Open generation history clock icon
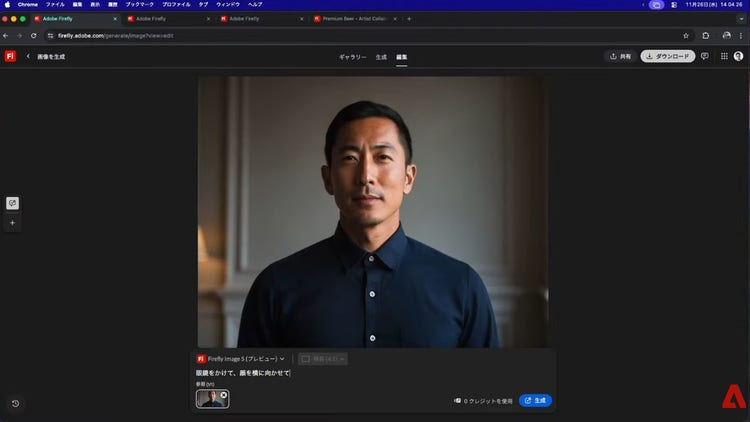 click(x=15, y=403)
